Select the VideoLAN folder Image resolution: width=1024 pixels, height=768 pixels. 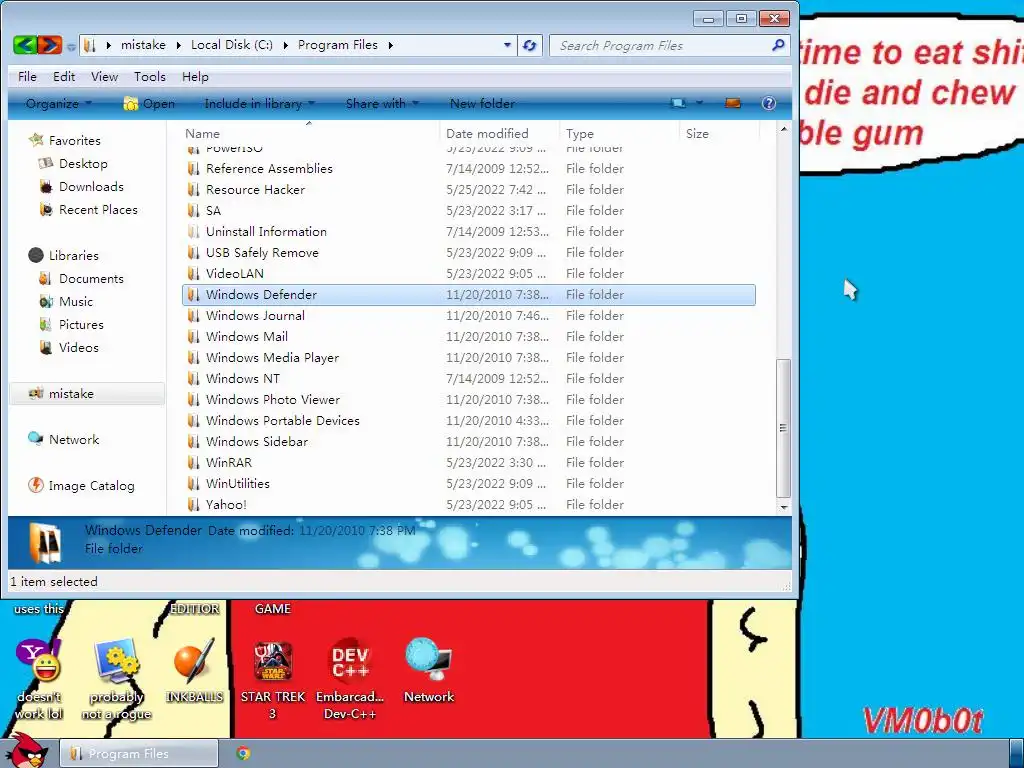[468, 274]
